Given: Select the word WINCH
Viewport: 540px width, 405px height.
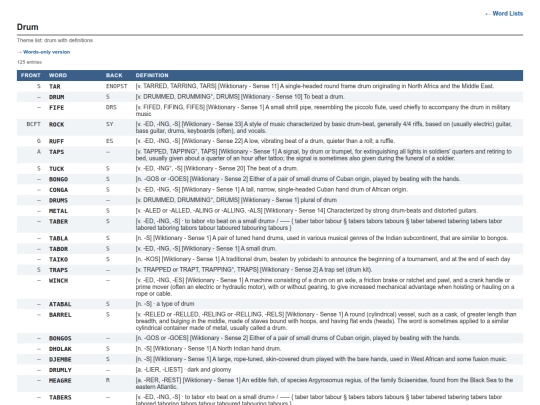Looking at the screenshot, I should tap(59, 281).
